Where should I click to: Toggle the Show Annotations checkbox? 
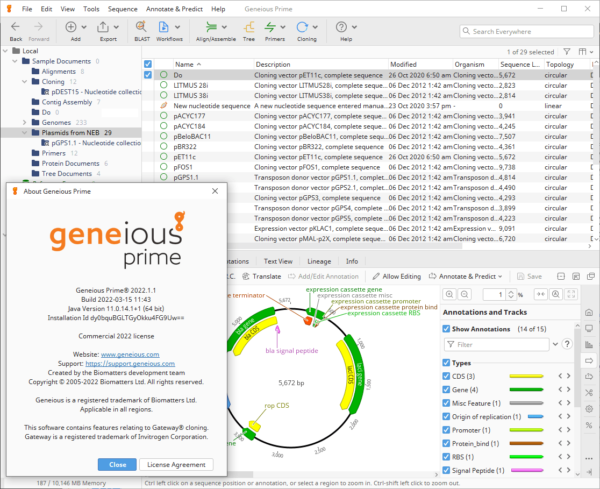tap(446, 329)
